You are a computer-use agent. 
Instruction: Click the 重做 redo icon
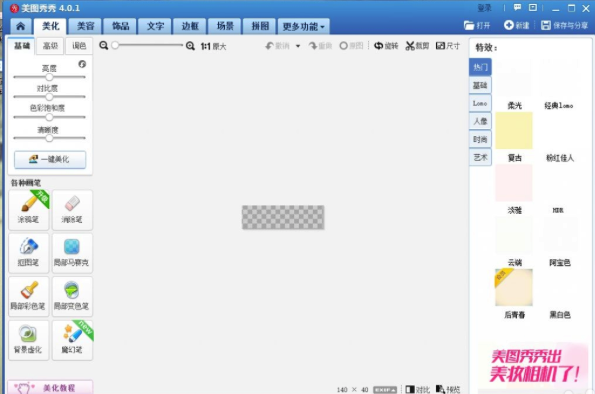point(320,46)
